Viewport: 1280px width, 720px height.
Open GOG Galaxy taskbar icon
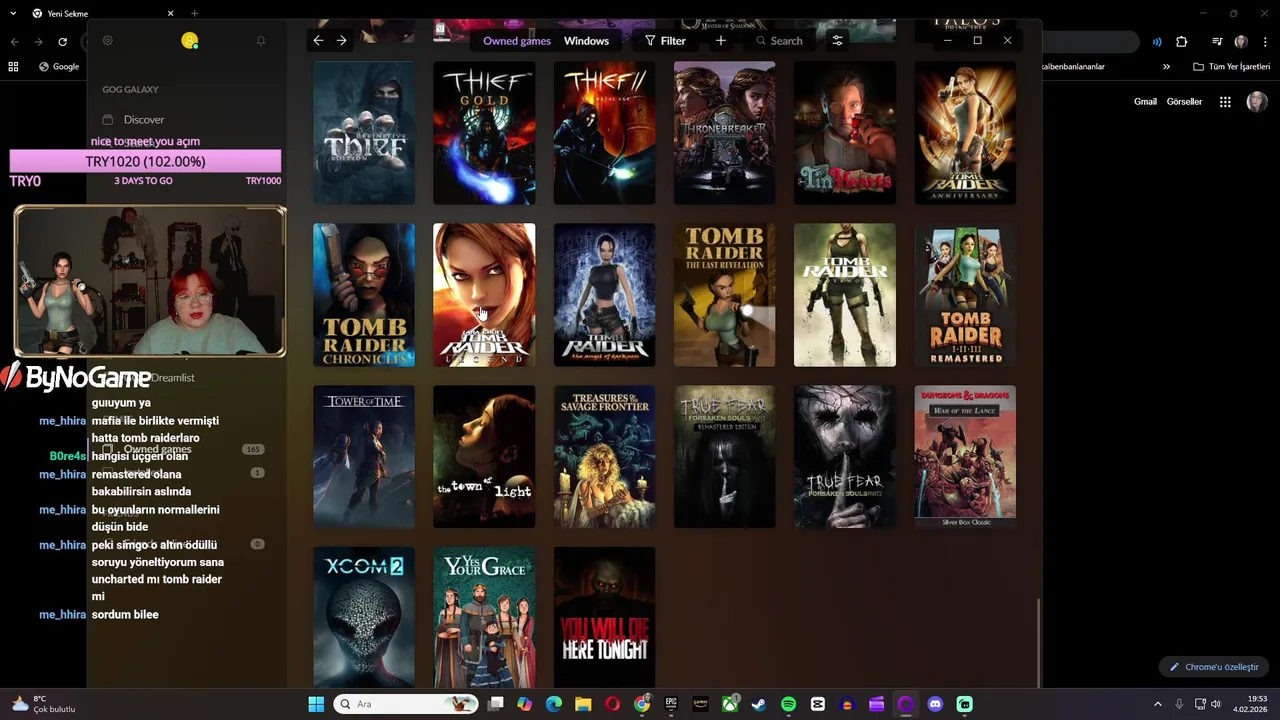906,704
